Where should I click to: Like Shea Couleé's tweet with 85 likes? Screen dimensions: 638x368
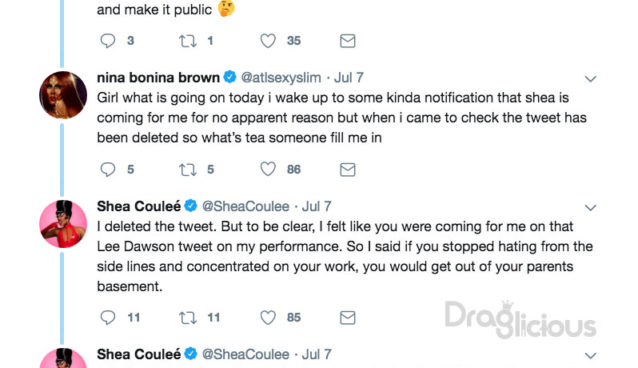268,317
